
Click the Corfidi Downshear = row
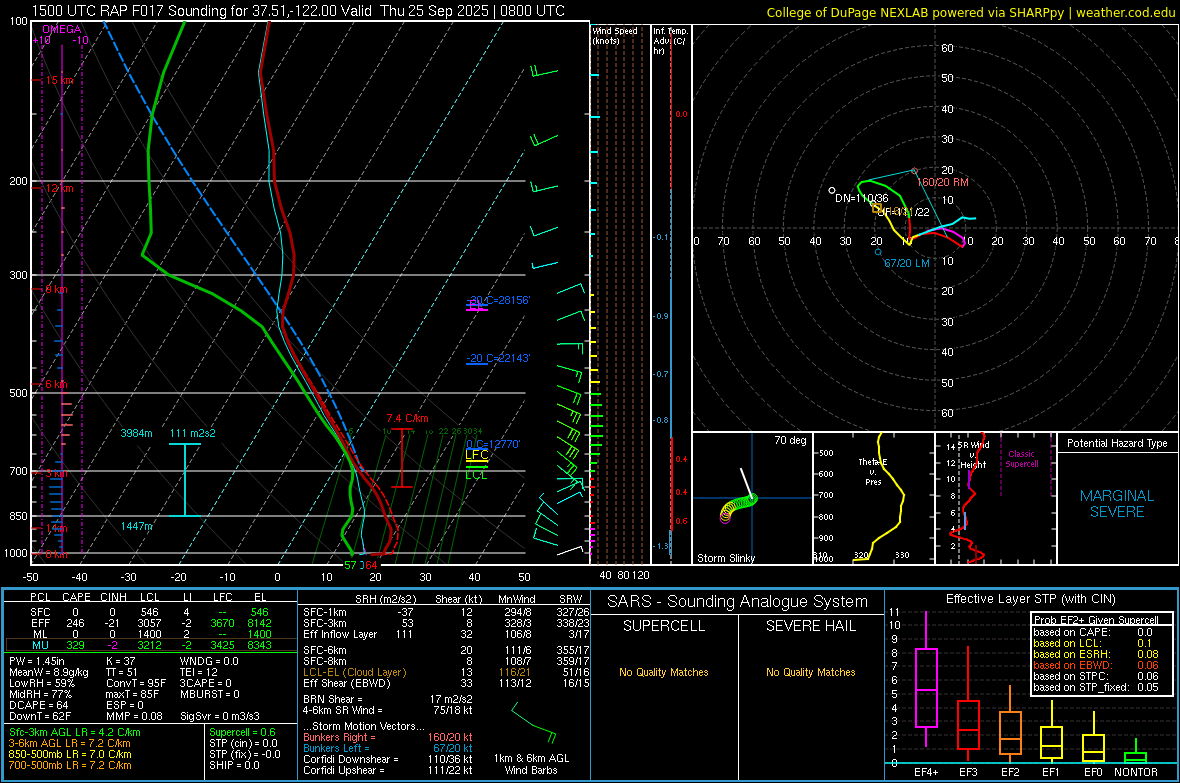tap(388, 759)
